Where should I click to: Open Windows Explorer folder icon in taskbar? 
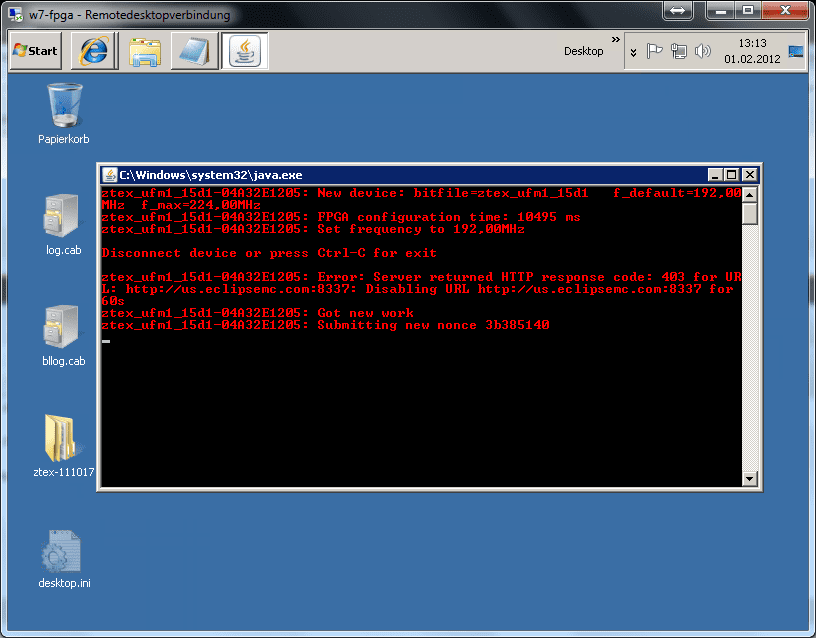click(x=144, y=51)
